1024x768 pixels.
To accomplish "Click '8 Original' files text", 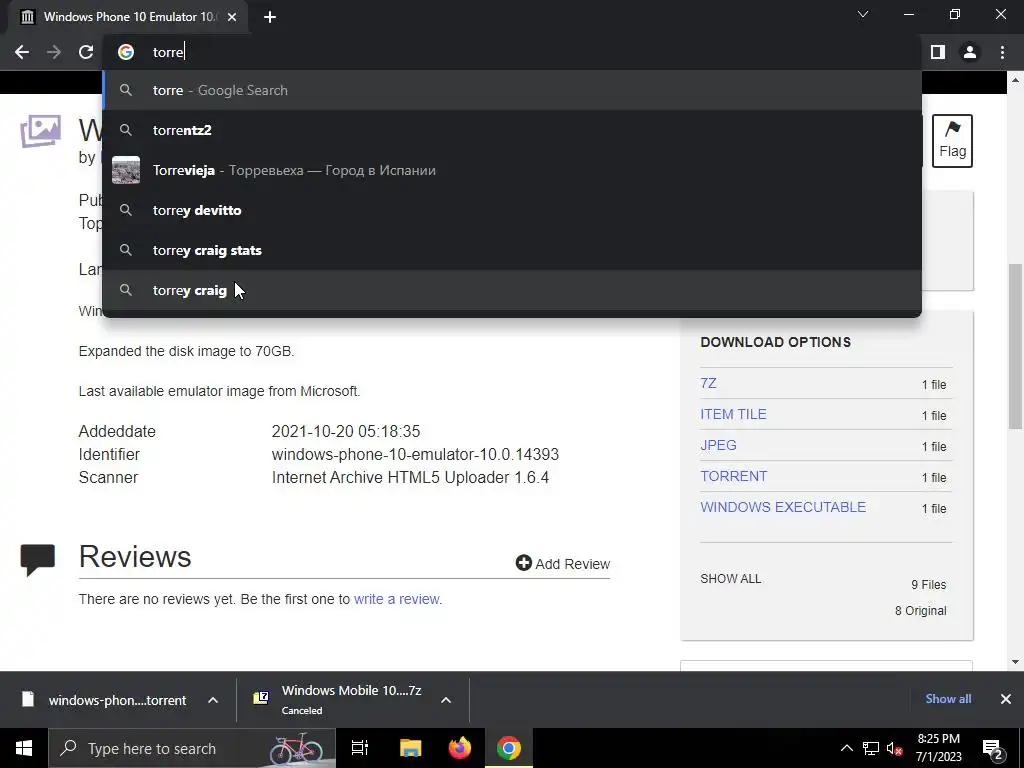I will coord(921,611).
